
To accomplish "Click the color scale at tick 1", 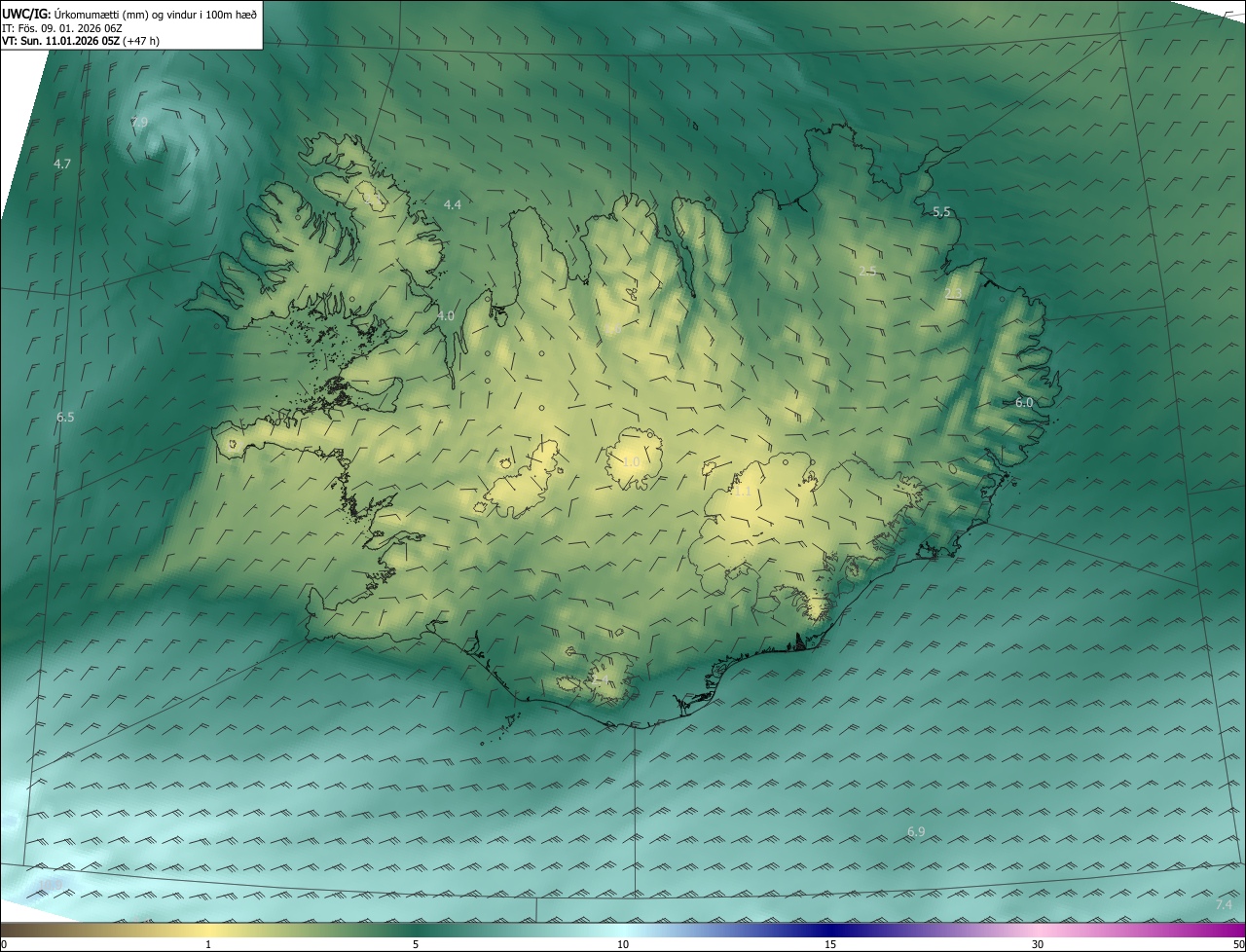I will [x=208, y=945].
